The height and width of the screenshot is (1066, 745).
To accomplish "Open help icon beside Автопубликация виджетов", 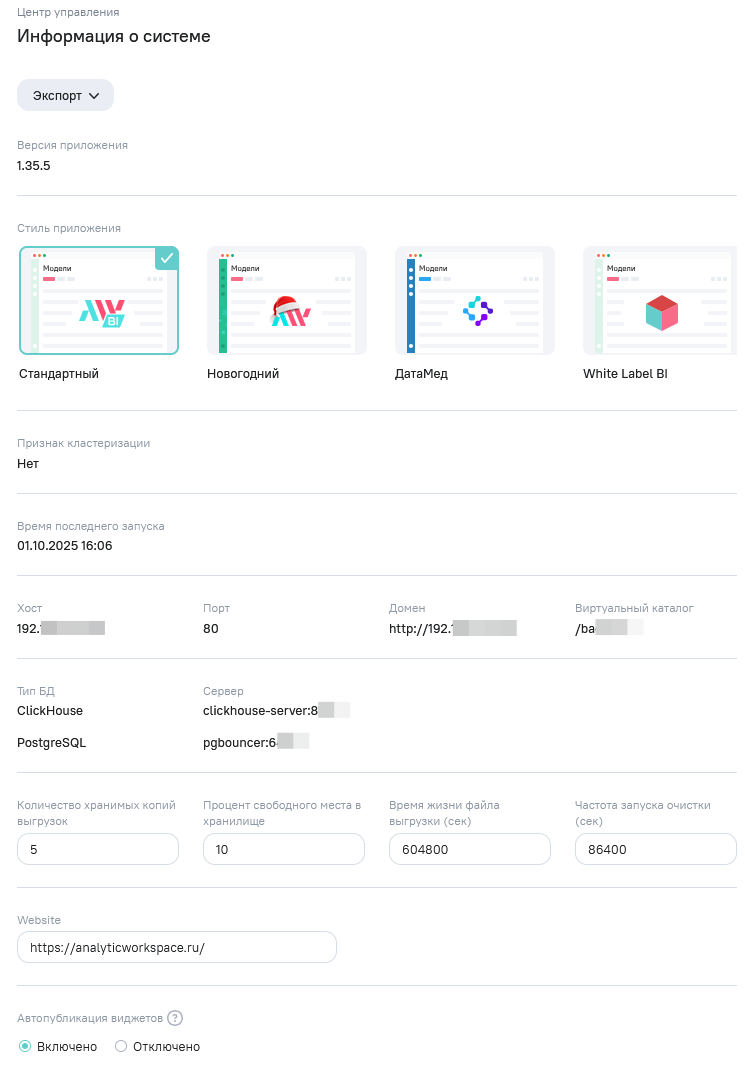I will click(175, 1018).
